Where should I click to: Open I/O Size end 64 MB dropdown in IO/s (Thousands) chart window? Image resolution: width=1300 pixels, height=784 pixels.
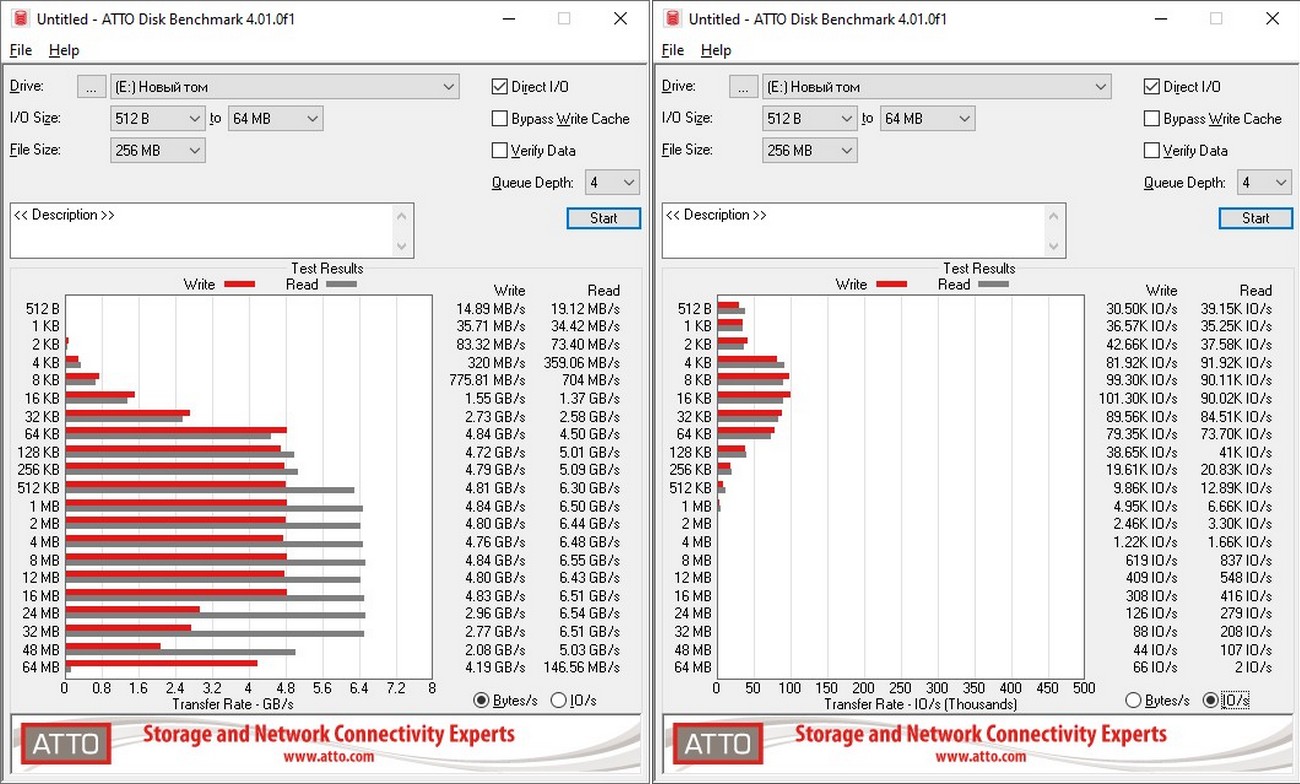tap(927, 119)
